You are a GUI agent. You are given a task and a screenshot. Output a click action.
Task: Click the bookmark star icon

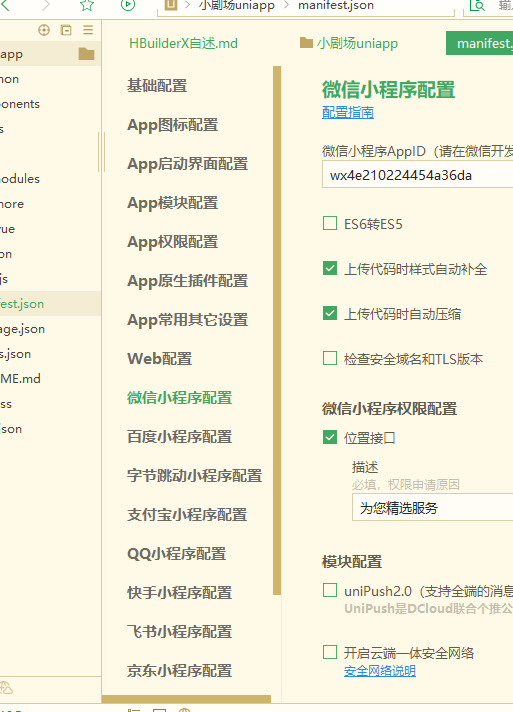tap(87, 5)
